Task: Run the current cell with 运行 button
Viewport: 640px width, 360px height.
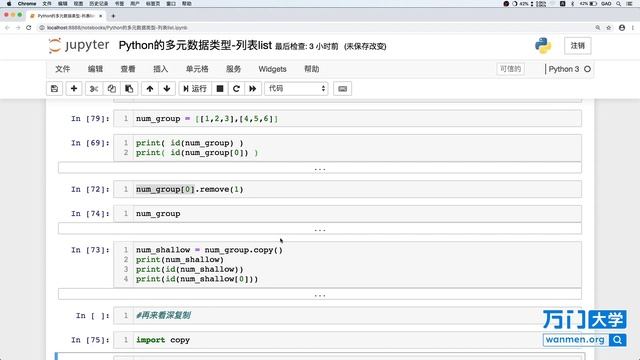Action: tap(195, 89)
